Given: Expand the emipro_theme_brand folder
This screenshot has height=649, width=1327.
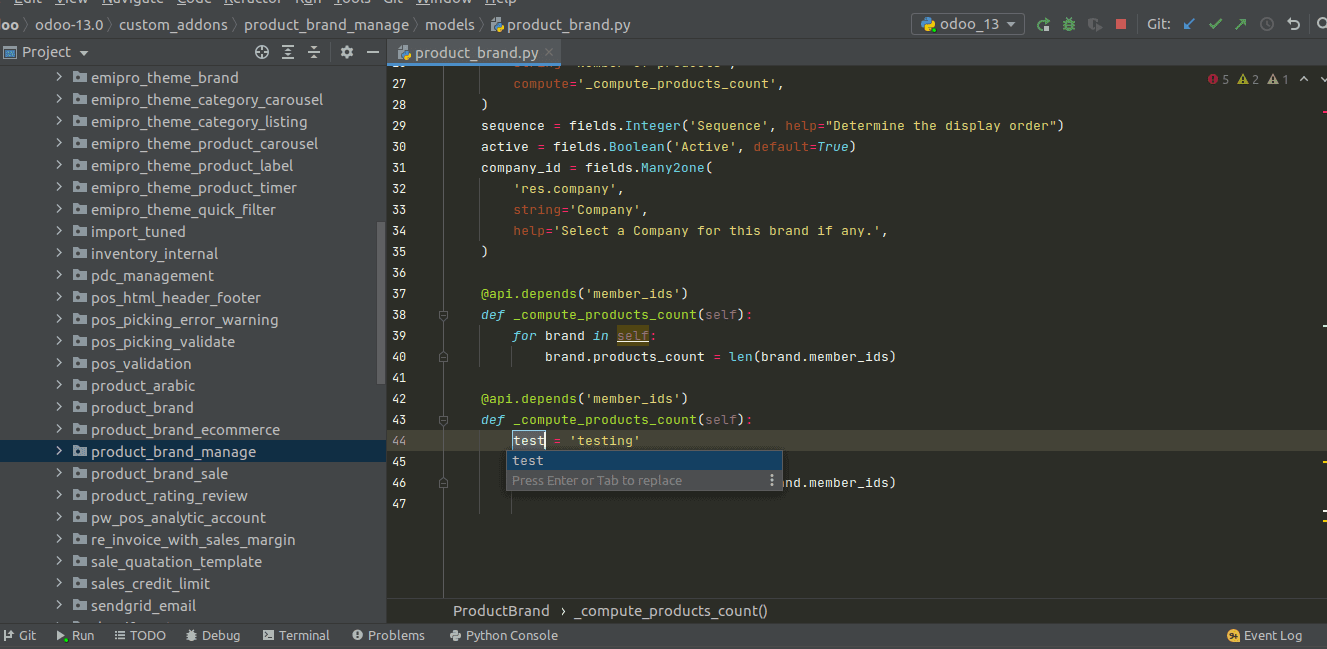Looking at the screenshot, I should [59, 78].
